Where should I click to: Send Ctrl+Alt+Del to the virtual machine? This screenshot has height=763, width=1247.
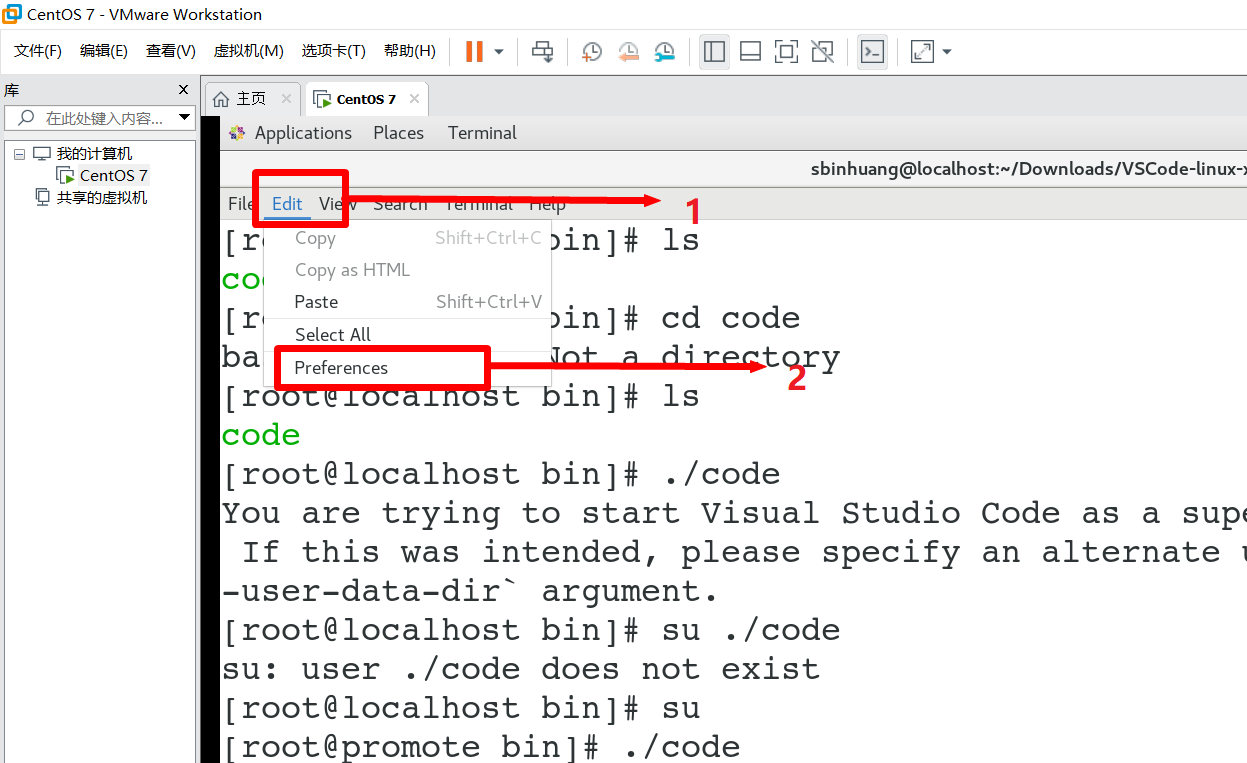(x=543, y=51)
